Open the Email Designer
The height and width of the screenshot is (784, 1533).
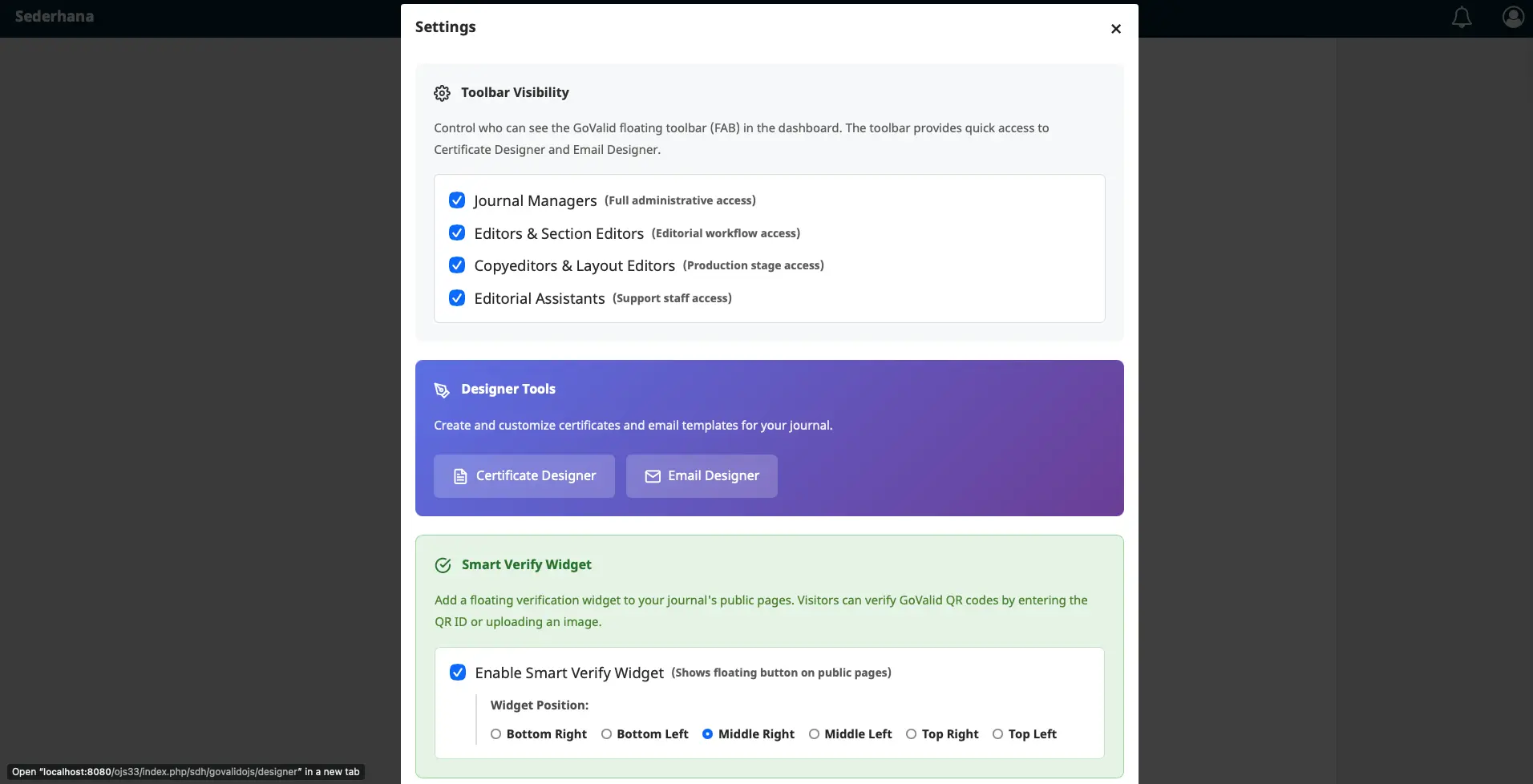(x=702, y=476)
